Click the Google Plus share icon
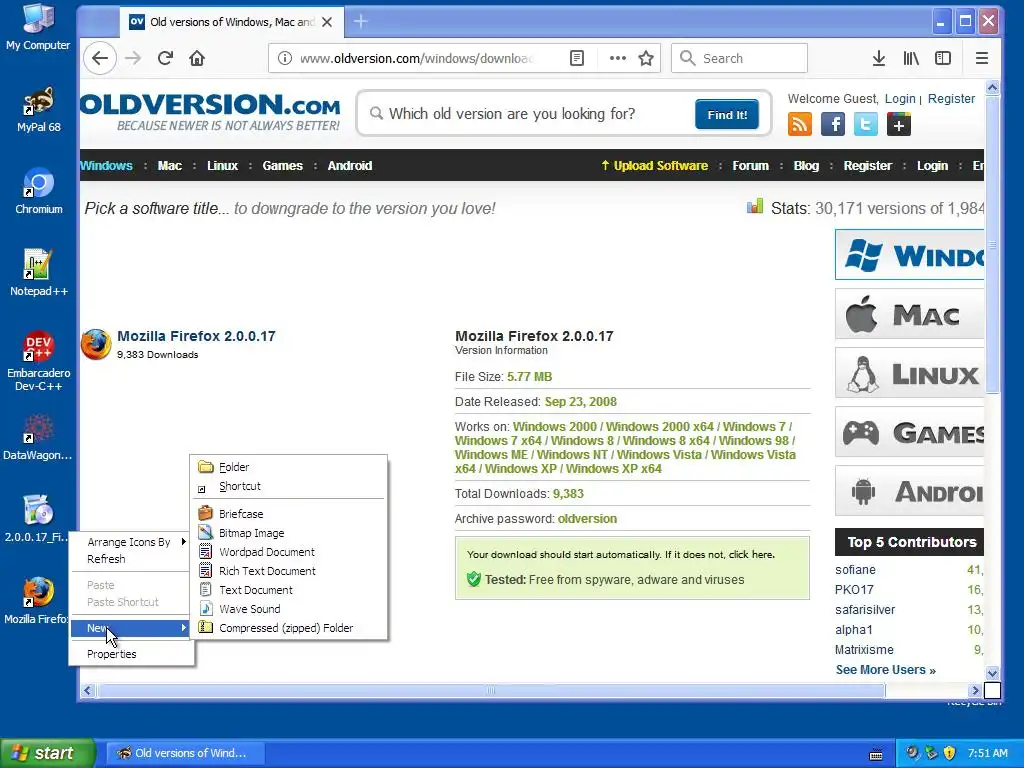 (x=899, y=124)
